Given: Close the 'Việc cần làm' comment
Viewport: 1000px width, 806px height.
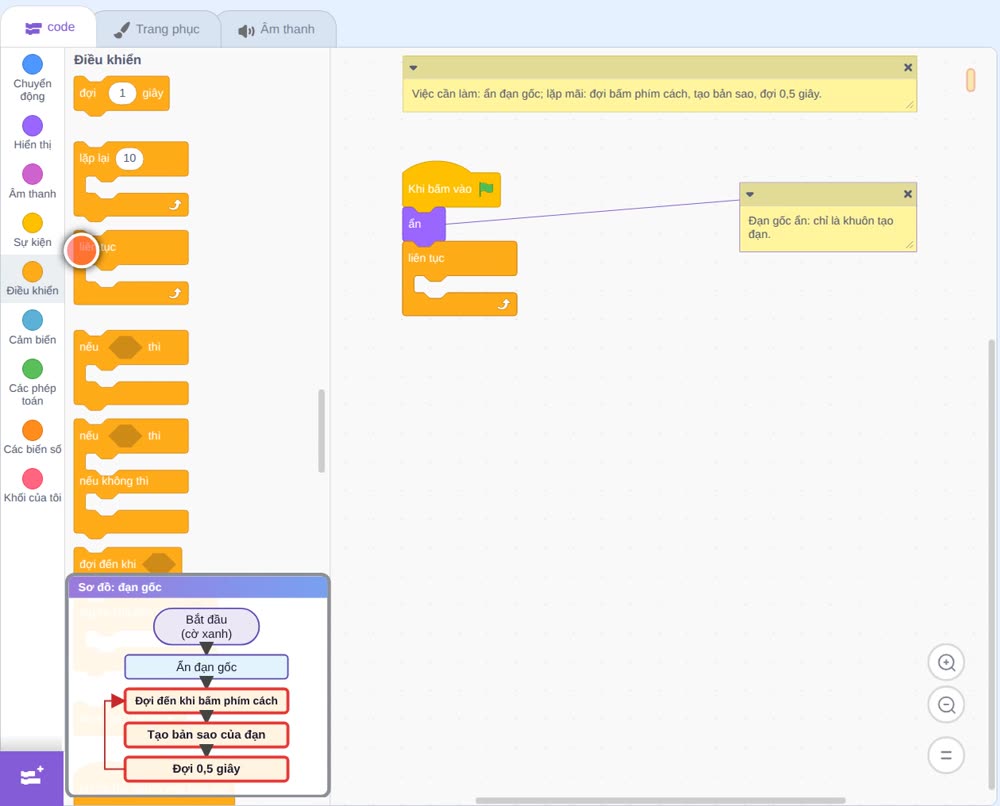Looking at the screenshot, I should click(908, 68).
